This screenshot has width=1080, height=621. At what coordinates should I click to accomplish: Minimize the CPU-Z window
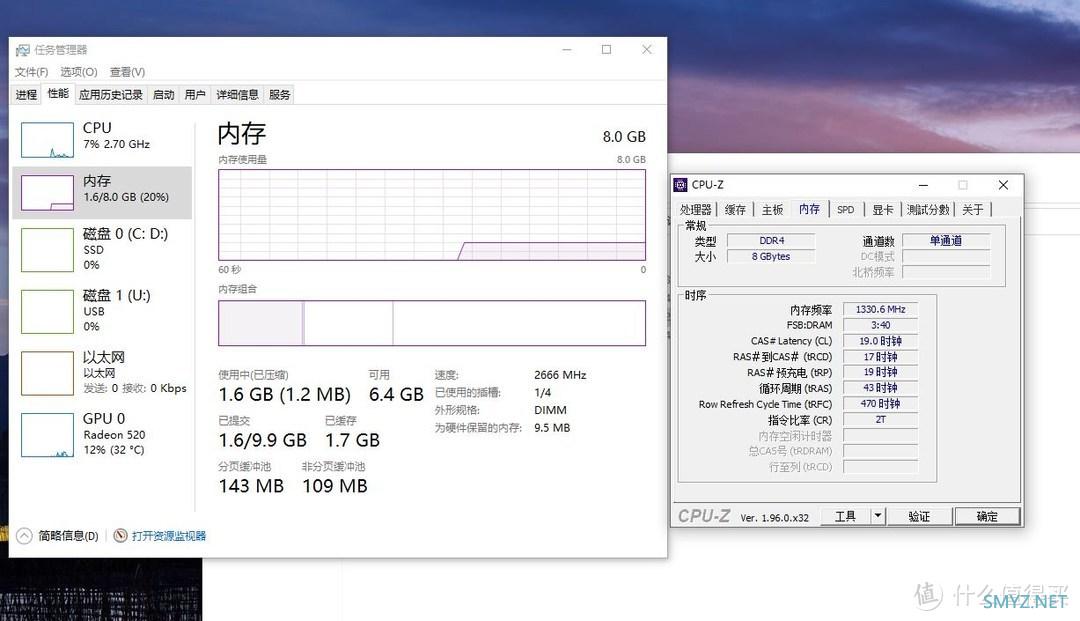[x=923, y=185]
